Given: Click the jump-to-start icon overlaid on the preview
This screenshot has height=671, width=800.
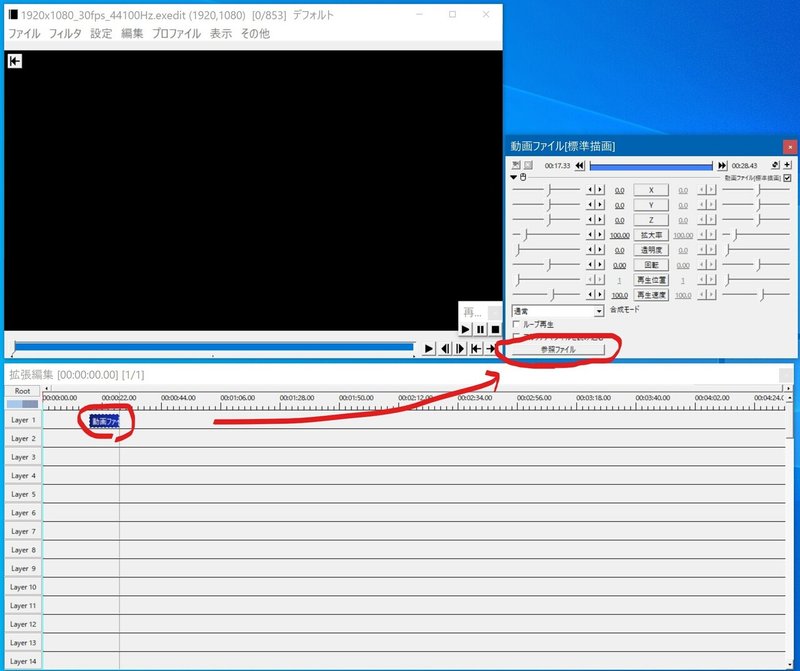Looking at the screenshot, I should [x=15, y=61].
